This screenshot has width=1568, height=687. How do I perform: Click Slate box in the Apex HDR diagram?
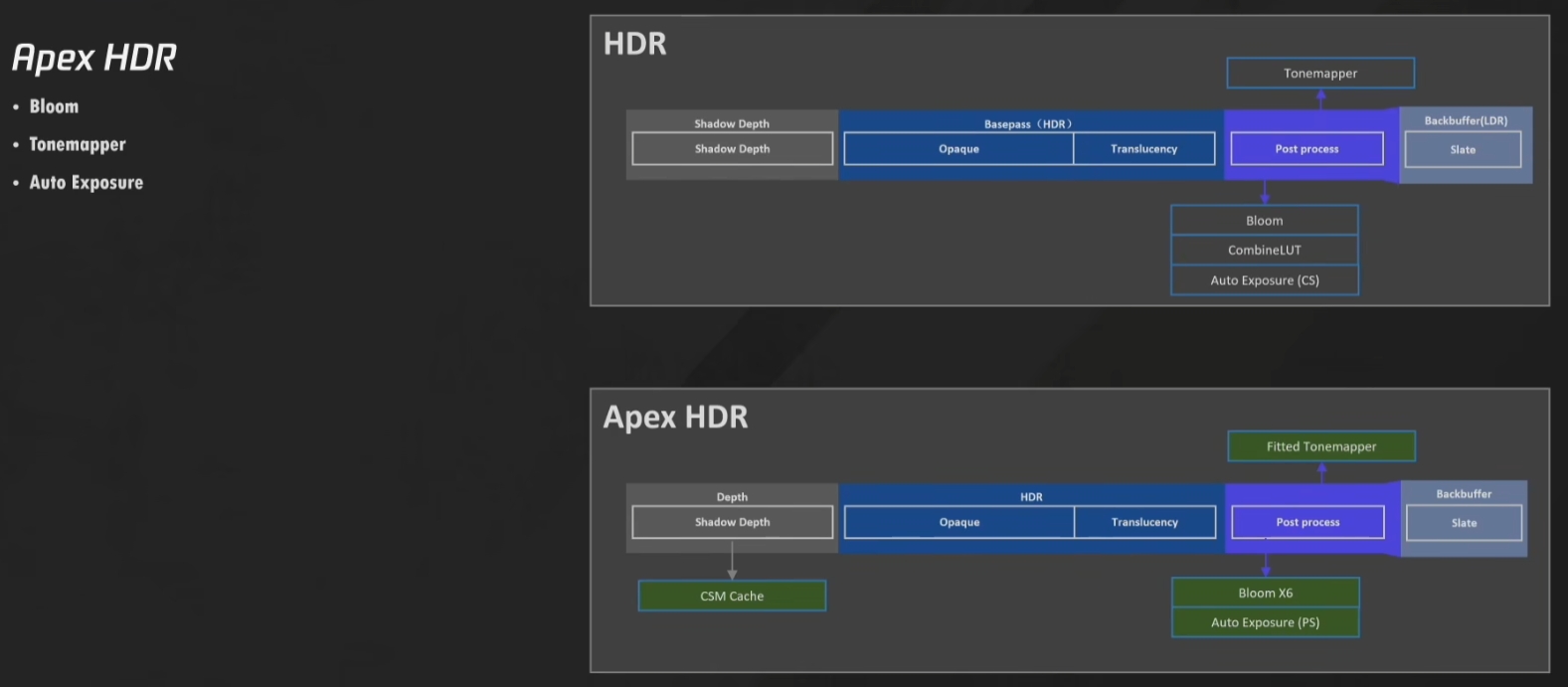coord(1464,523)
